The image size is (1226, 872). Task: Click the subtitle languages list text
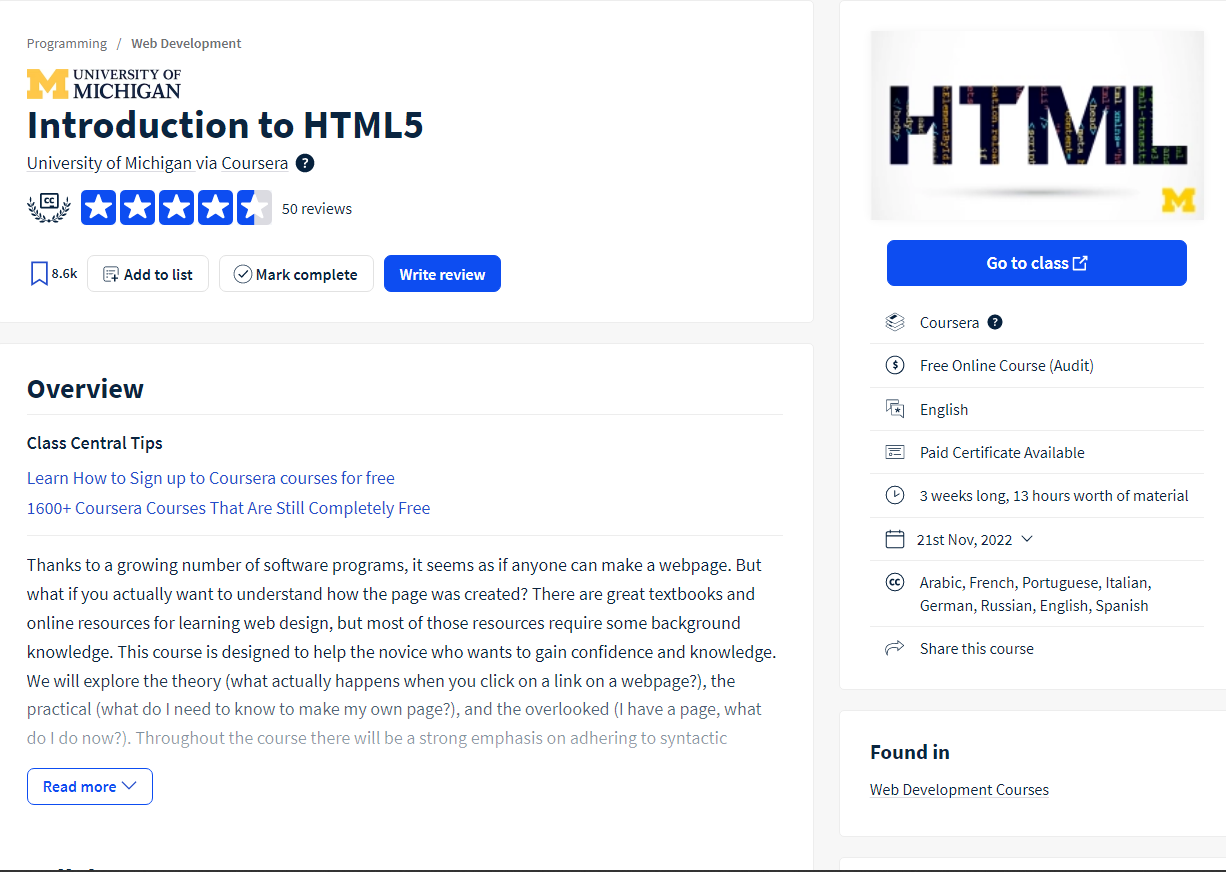tap(1035, 594)
